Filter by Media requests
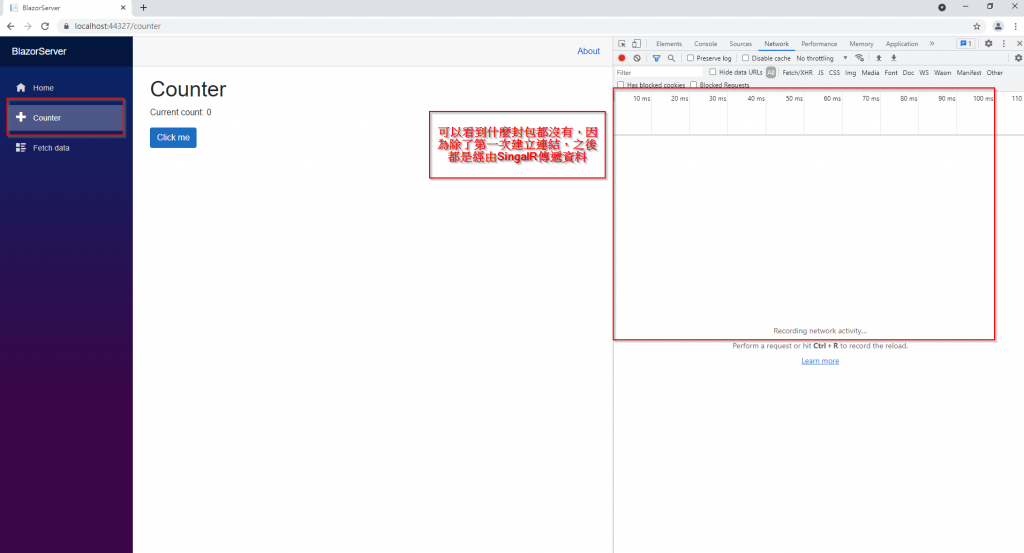The width and height of the screenshot is (1024, 553). [870, 72]
